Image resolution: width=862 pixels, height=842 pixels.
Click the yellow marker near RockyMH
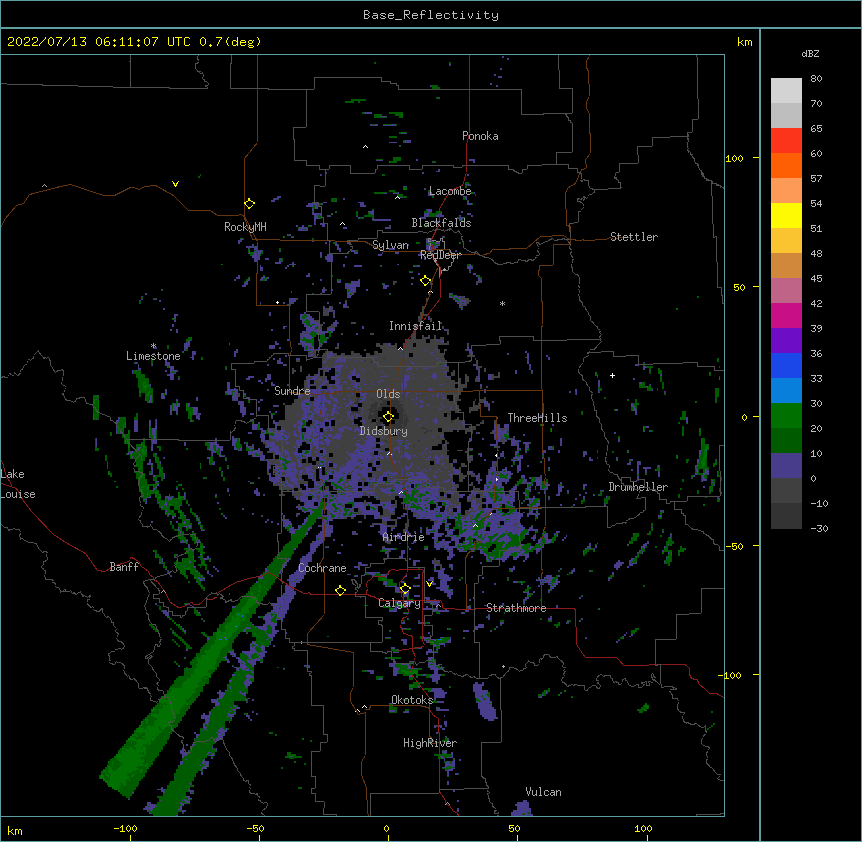[249, 204]
